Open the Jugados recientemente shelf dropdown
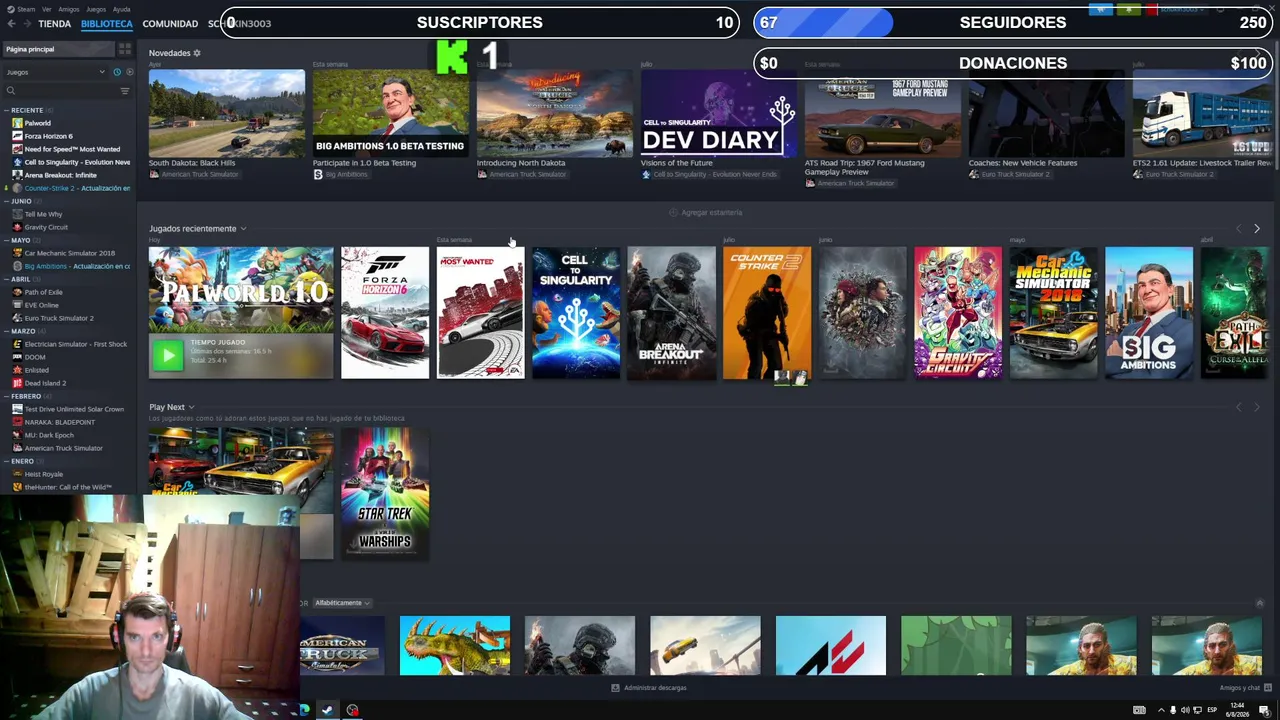 coord(243,229)
